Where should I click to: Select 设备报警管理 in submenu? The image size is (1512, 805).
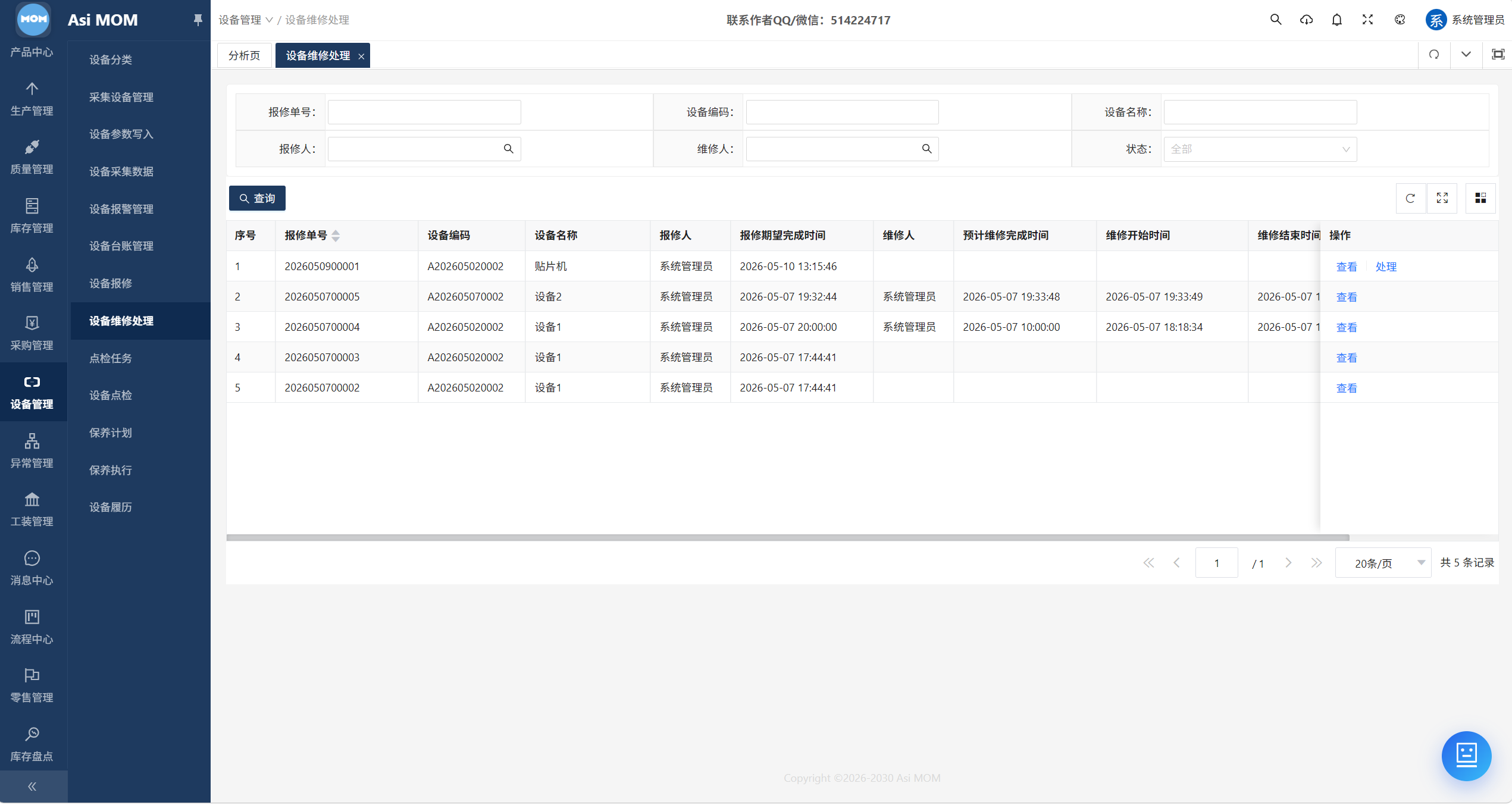click(x=121, y=209)
